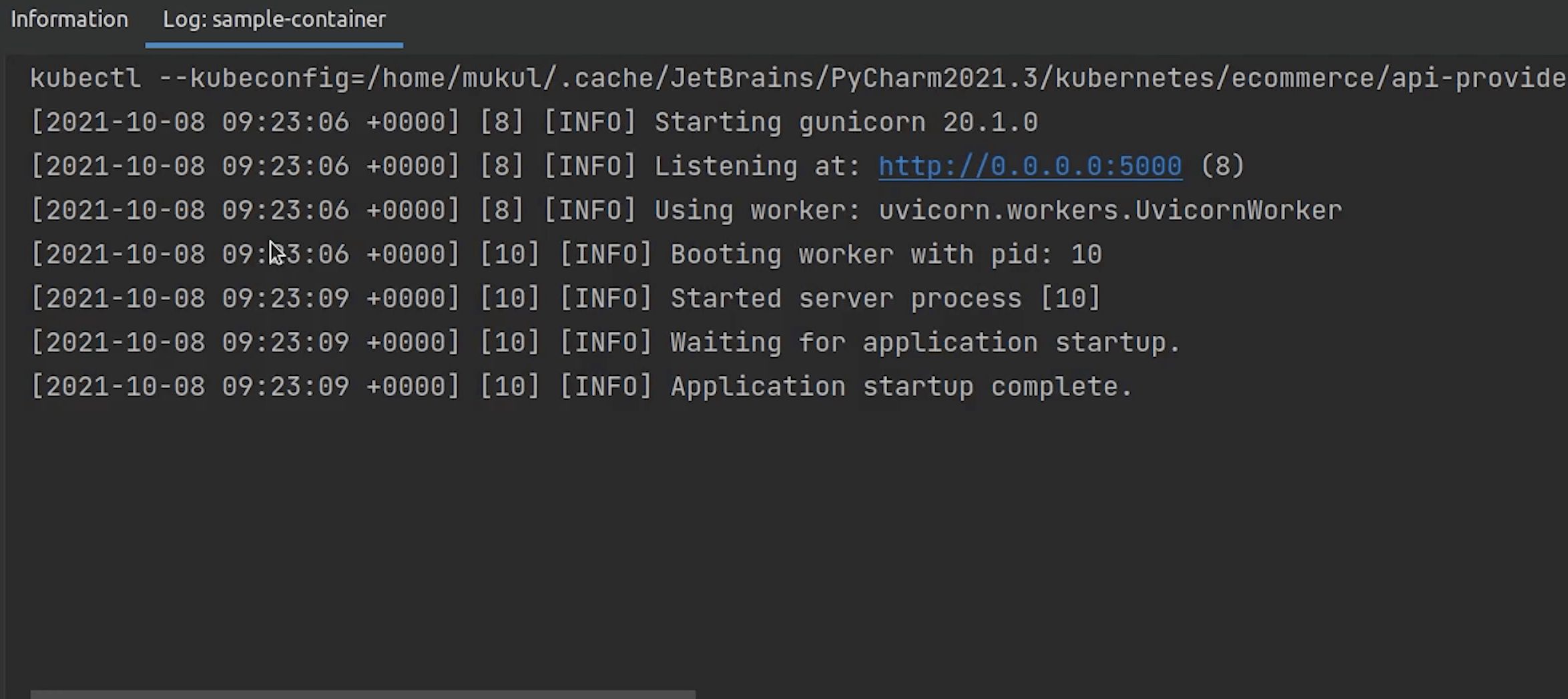Click the empty log area below the output
Image resolution: width=1568 pixels, height=699 pixels.
[x=734, y=534]
